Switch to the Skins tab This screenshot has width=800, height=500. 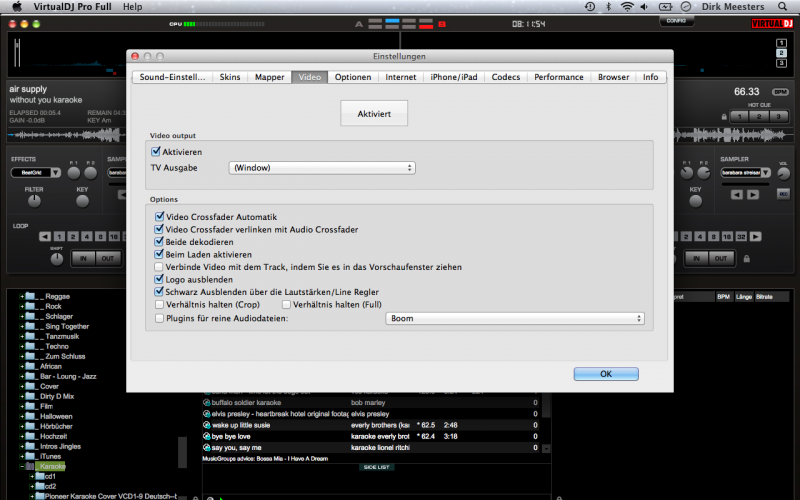coord(230,77)
